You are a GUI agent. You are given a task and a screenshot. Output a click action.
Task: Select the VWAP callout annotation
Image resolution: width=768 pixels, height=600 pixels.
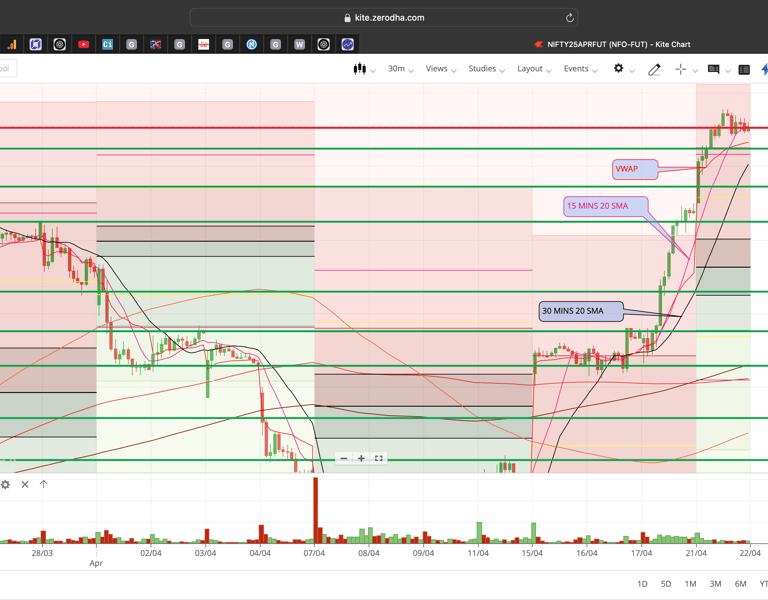tap(635, 169)
